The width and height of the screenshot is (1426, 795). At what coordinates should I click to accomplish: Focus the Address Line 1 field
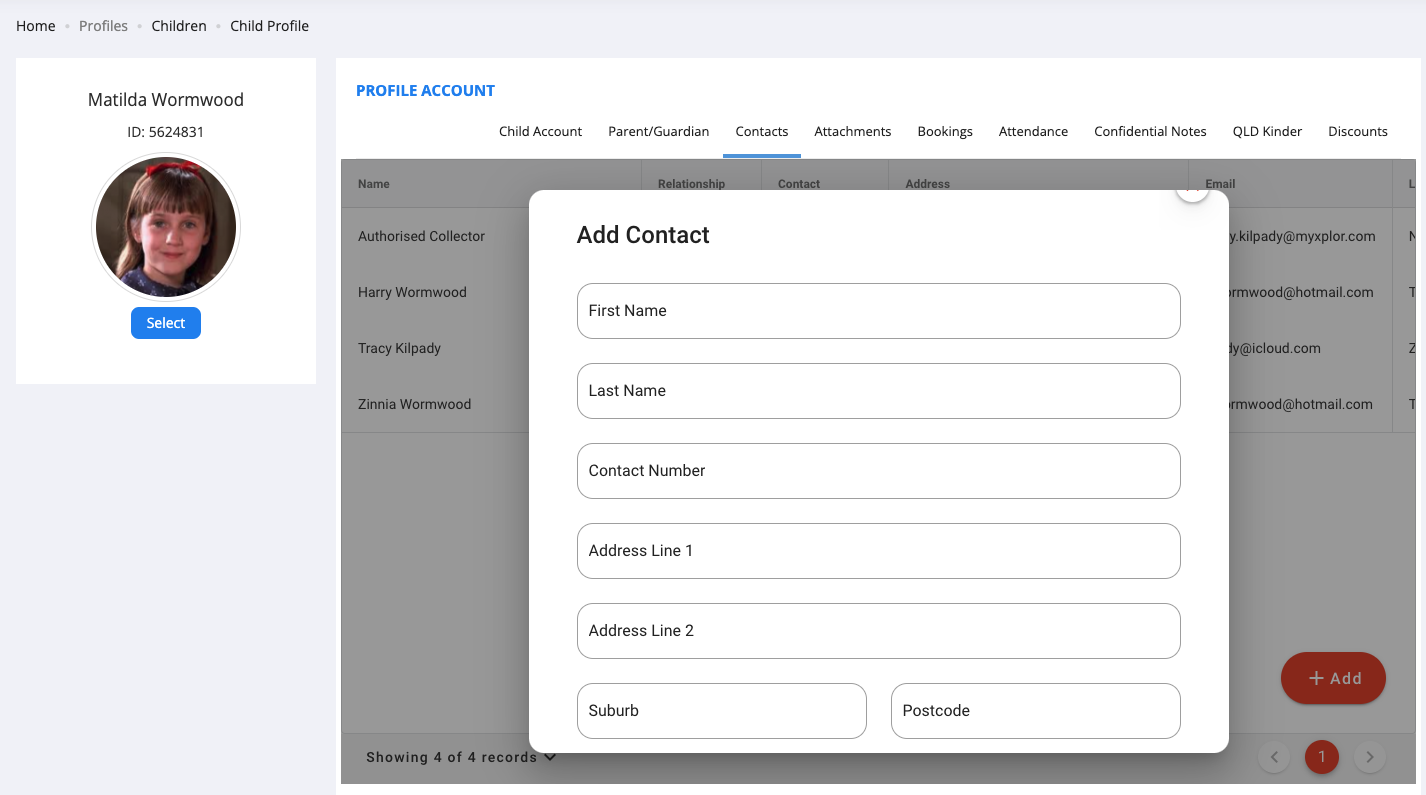pos(879,551)
